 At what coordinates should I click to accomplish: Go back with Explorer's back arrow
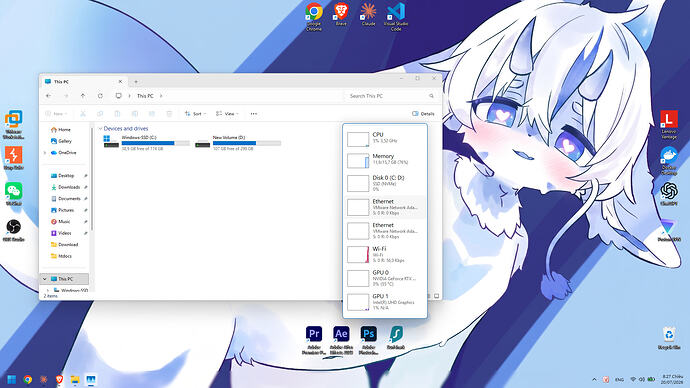tap(48, 95)
